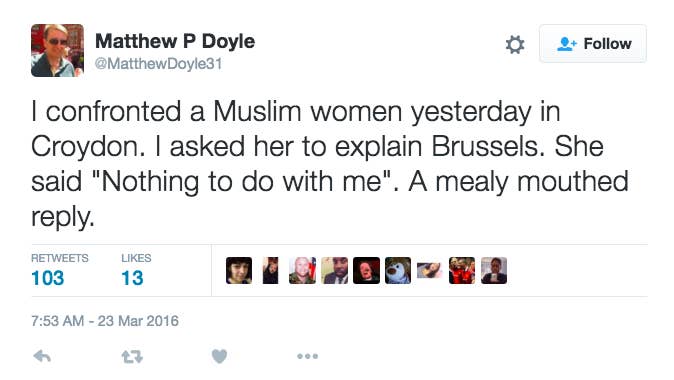Open the tweet author's profile photo
The width and height of the screenshot is (674, 380).
click(x=58, y=50)
